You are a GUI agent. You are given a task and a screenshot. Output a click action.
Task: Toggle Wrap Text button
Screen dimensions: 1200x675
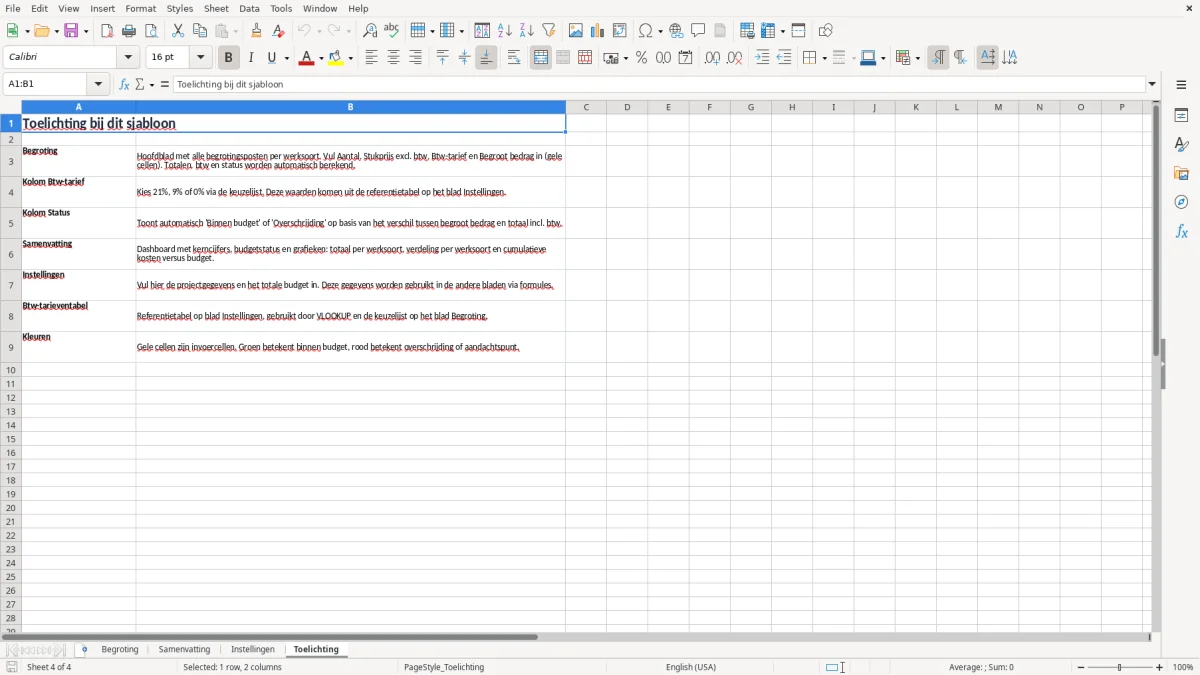[513, 58]
